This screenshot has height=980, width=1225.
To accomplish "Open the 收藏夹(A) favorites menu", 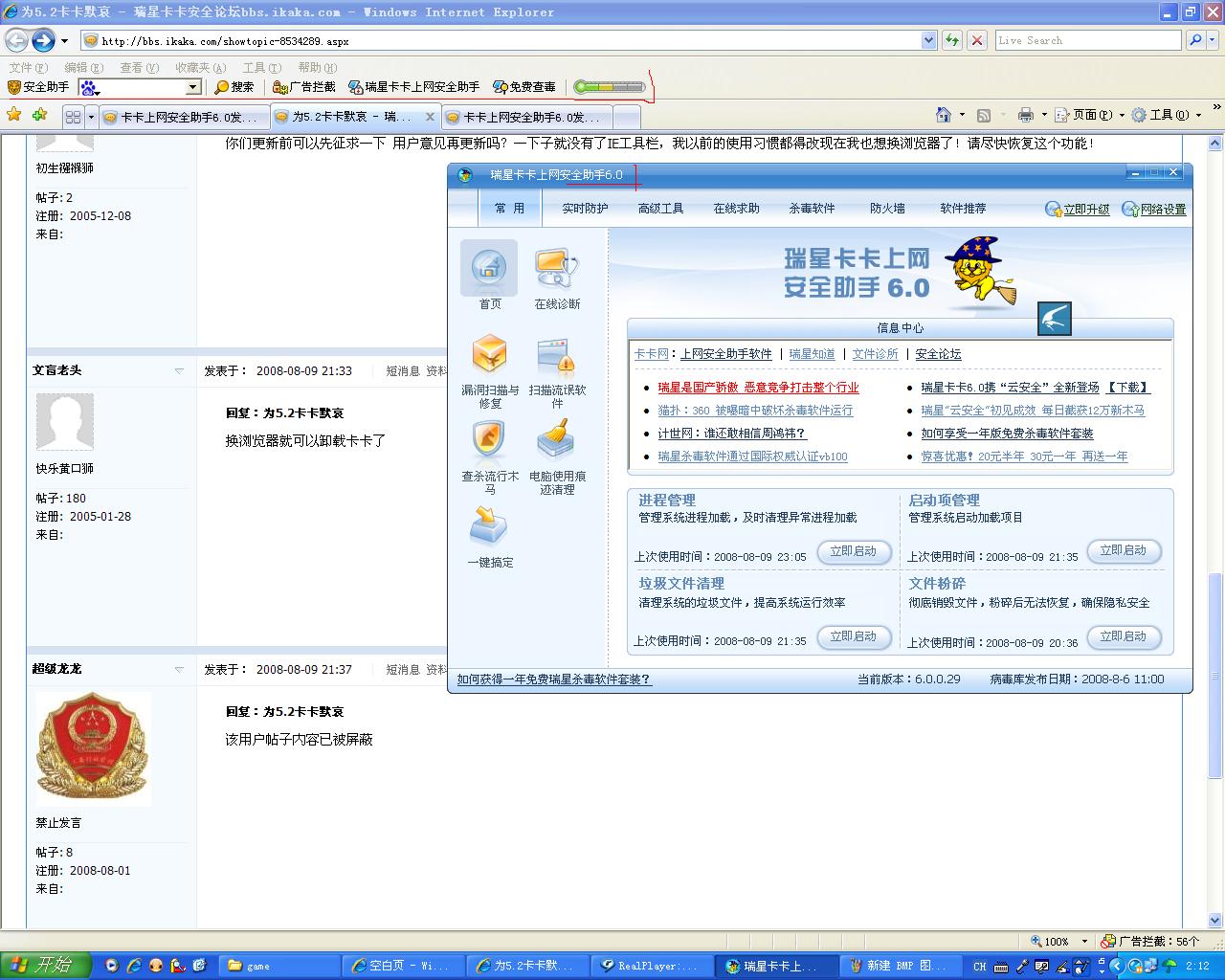I will pyautogui.click(x=200, y=68).
